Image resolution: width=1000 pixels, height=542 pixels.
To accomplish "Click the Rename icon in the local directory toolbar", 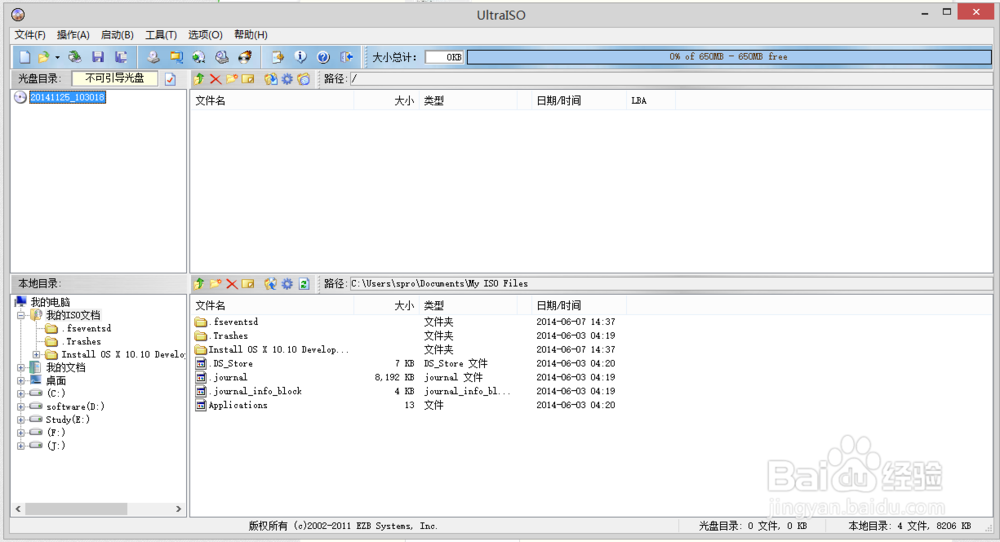I will point(248,284).
